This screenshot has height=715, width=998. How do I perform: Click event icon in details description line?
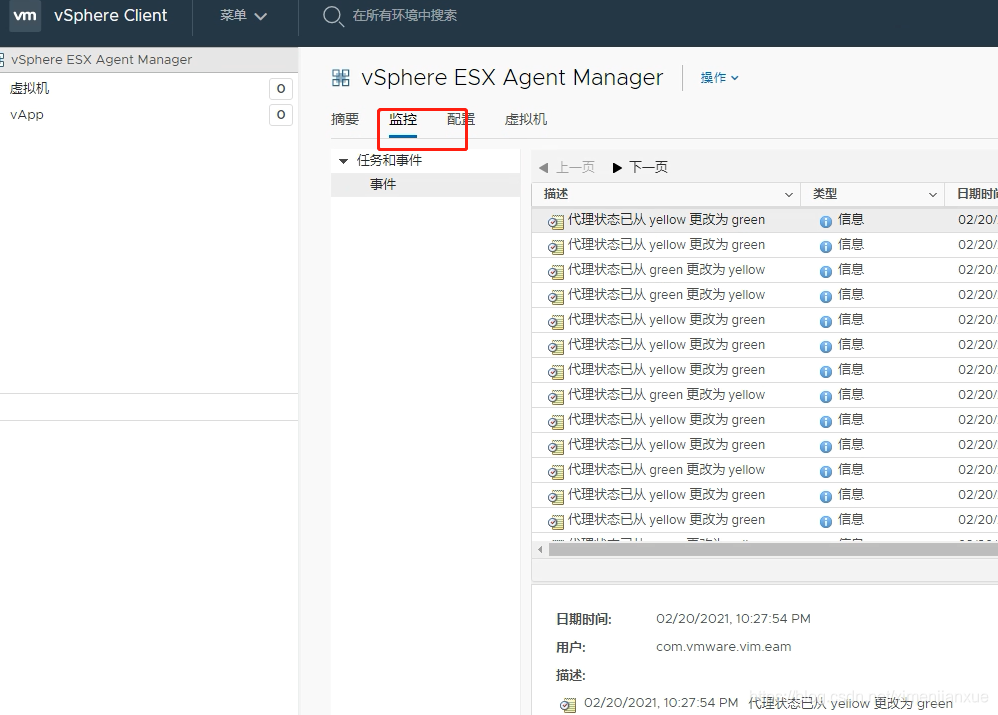[x=567, y=705]
